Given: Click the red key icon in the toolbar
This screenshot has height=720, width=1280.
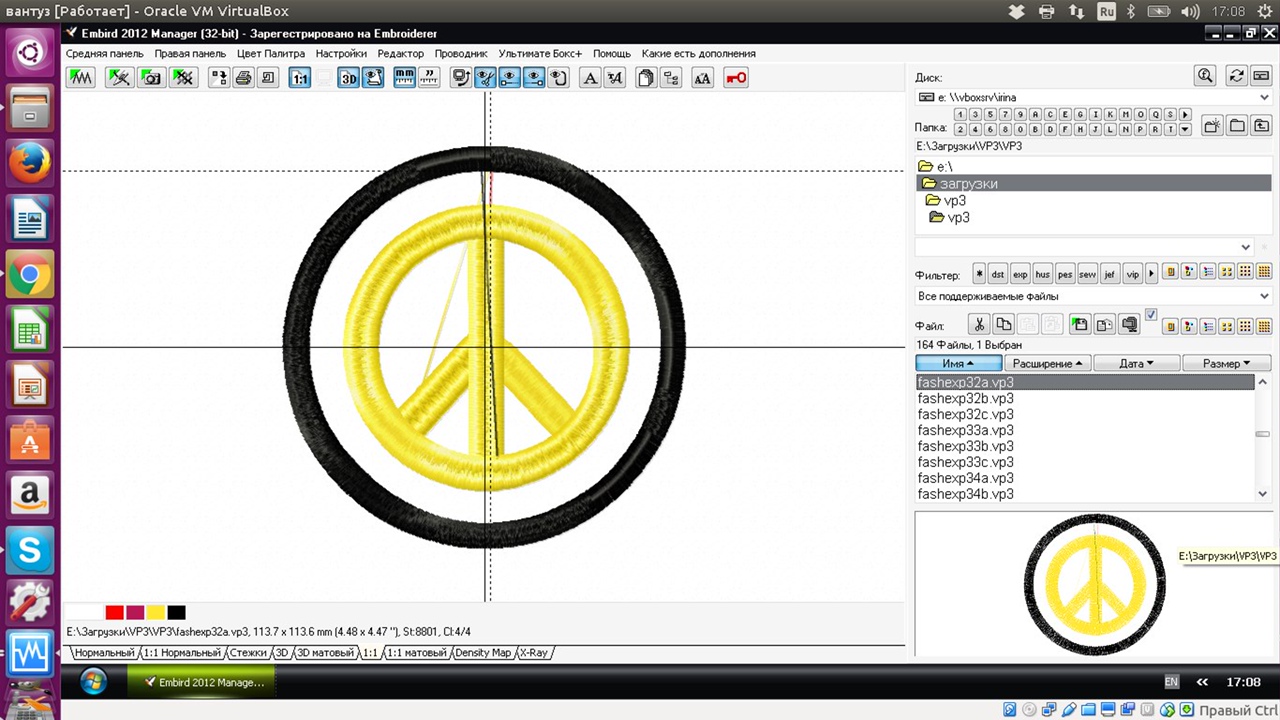Looking at the screenshot, I should 737,78.
